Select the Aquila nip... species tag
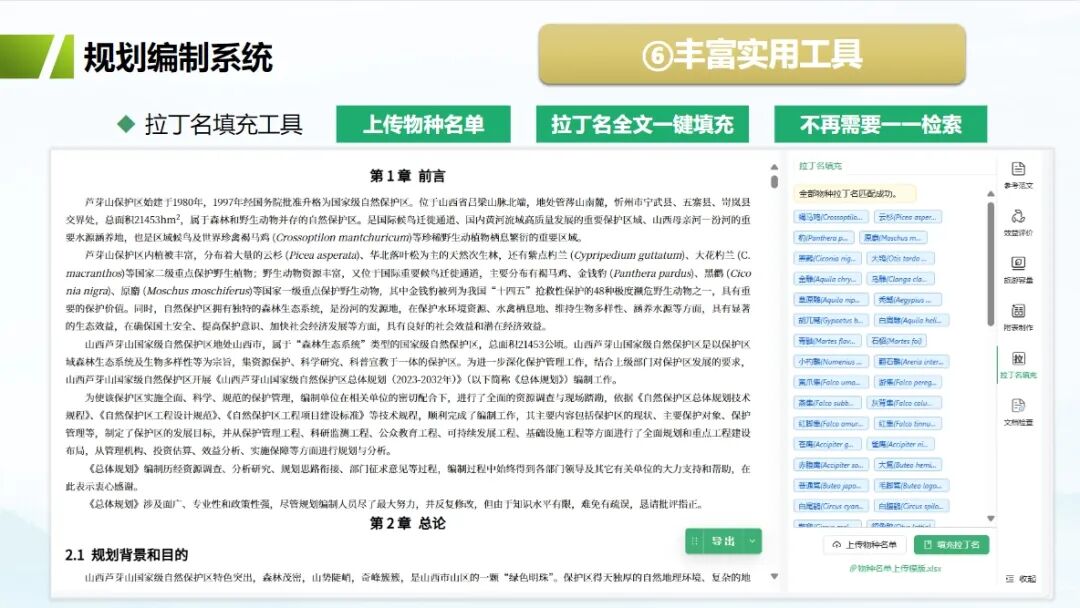 (831, 300)
